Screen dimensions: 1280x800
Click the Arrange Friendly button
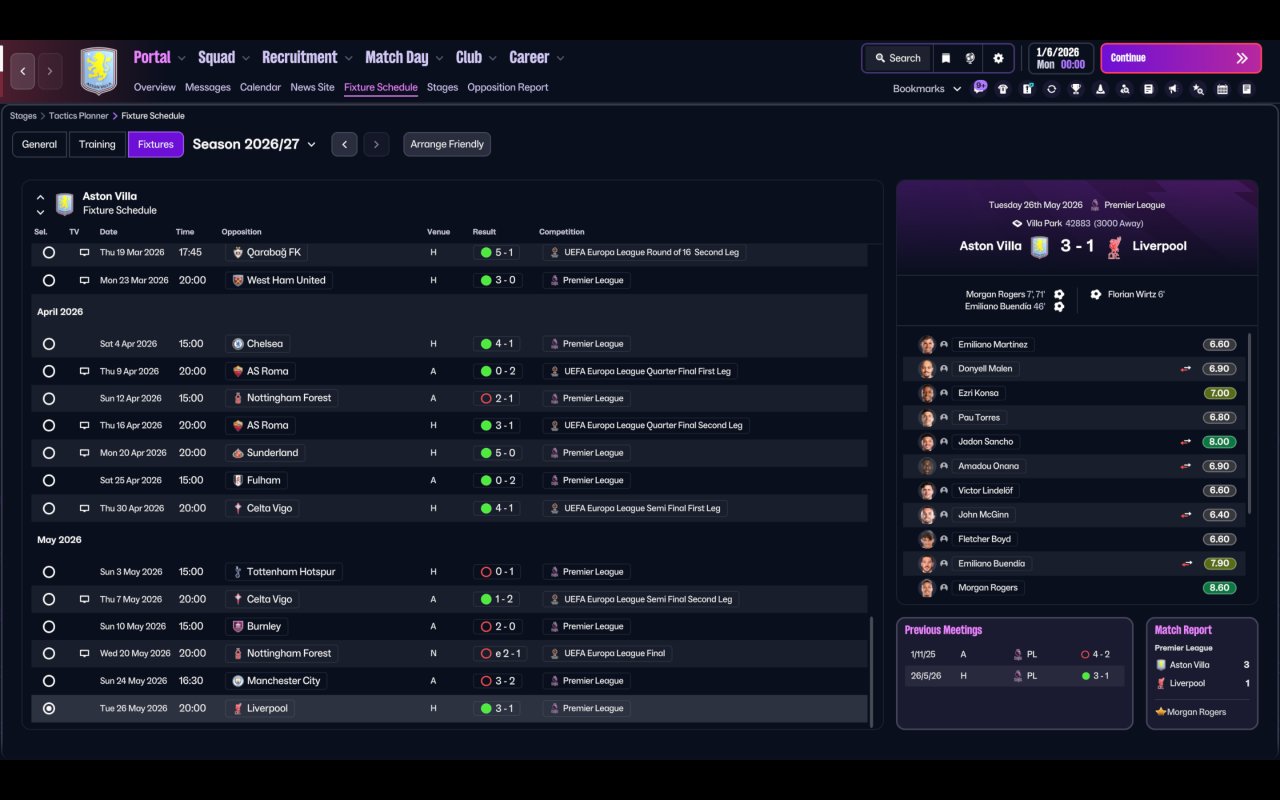pos(447,144)
